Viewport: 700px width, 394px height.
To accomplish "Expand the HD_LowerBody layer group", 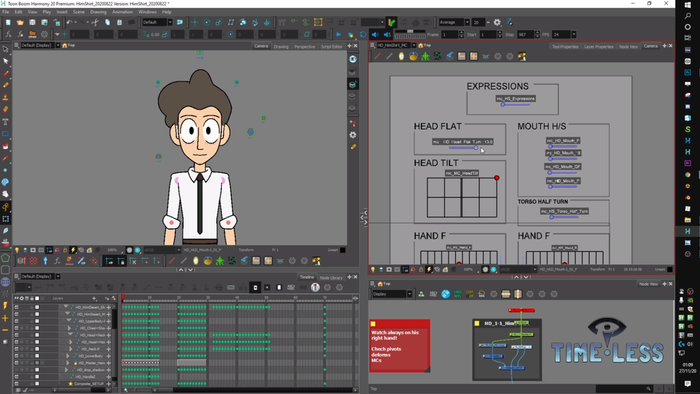I will click(67, 356).
